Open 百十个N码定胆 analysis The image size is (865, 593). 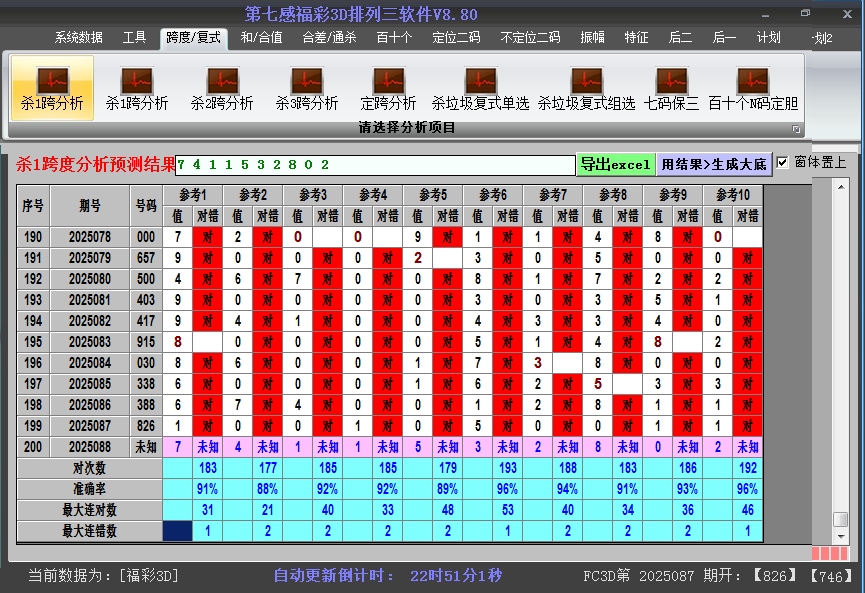point(753,88)
